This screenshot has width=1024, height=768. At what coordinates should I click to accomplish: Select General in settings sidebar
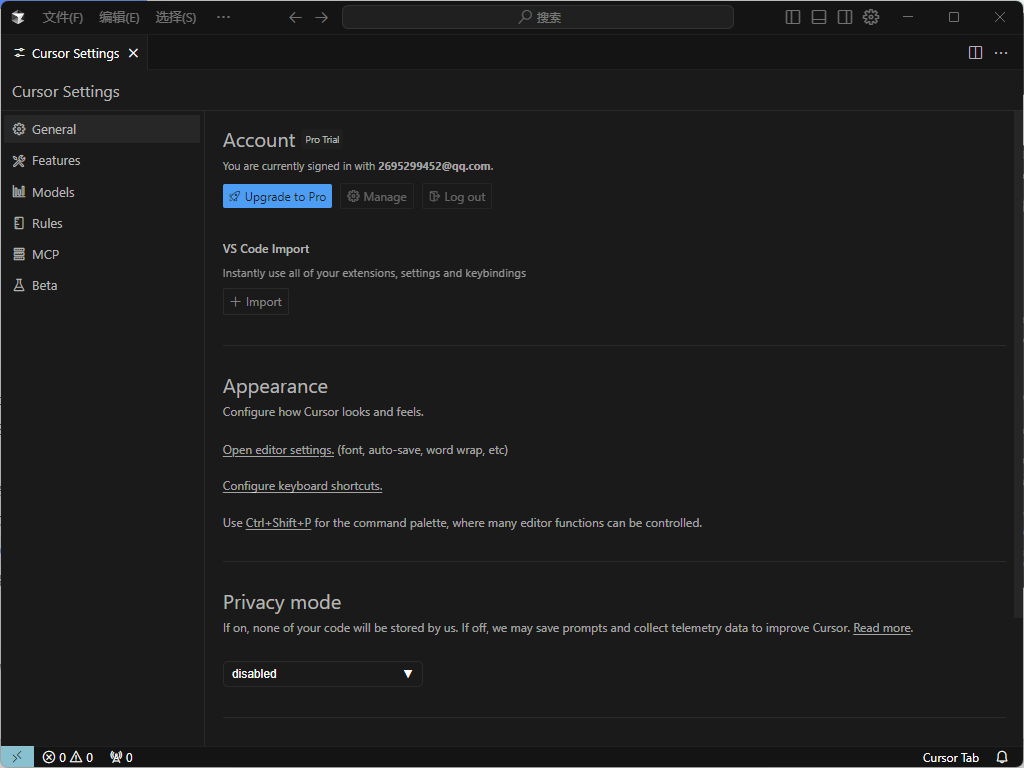[x=102, y=129]
